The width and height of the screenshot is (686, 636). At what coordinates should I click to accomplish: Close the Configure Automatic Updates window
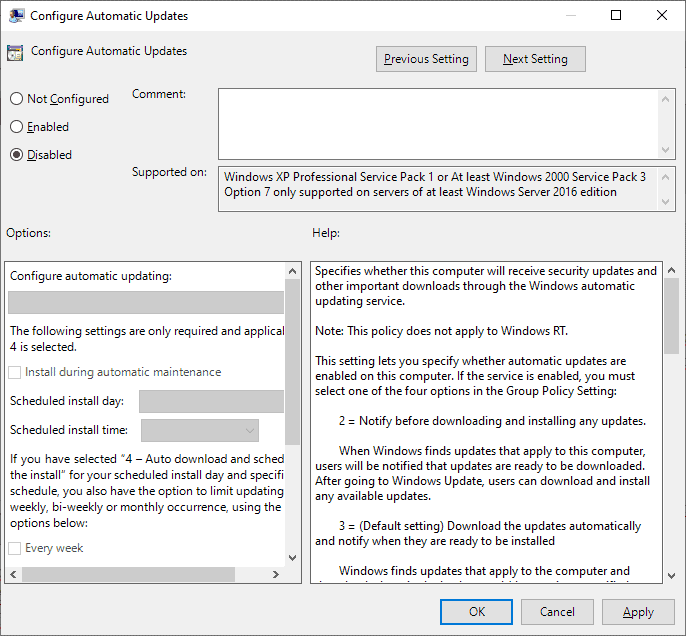pos(662,15)
